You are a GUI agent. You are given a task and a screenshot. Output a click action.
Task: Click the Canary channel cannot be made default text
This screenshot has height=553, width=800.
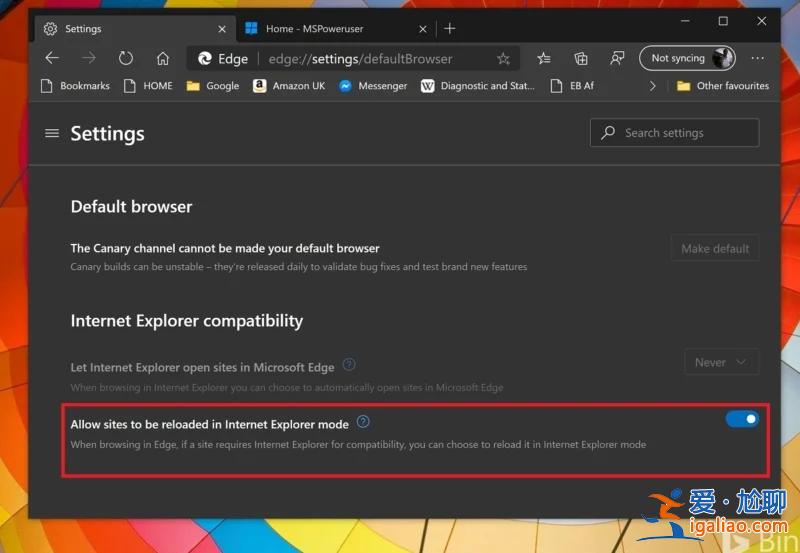click(x=225, y=248)
